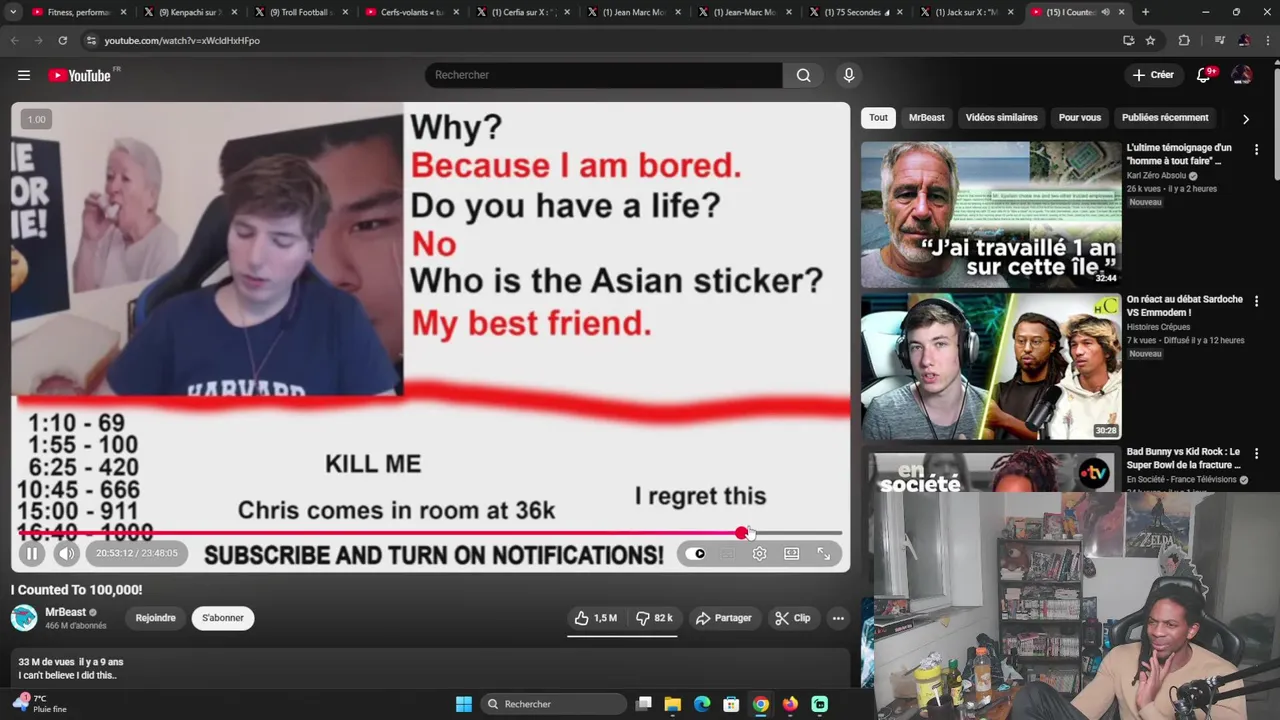Go to the YouTube home logo
1280x720 pixels.
coord(80,75)
